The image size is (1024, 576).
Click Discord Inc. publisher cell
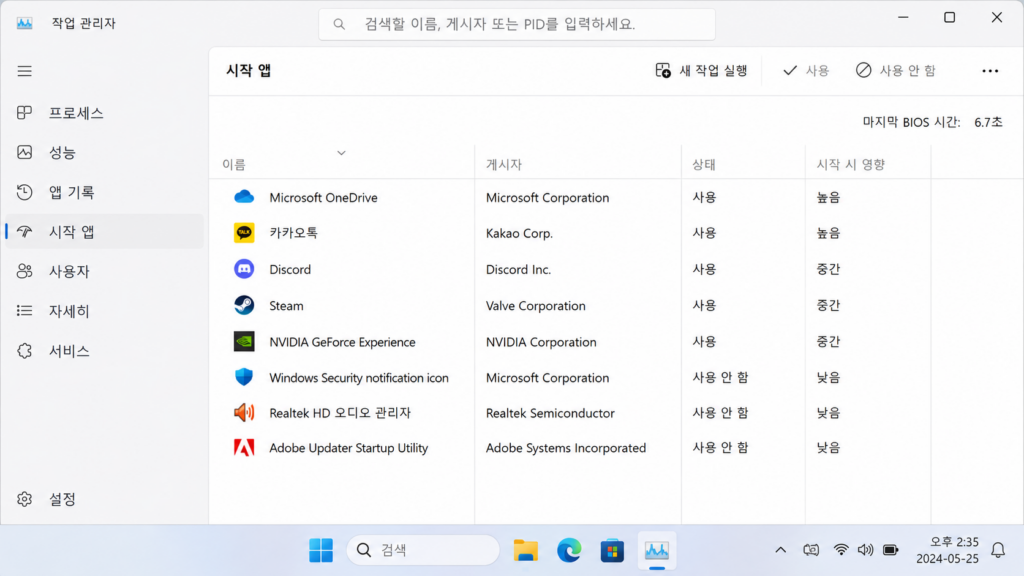pyautogui.click(x=518, y=269)
